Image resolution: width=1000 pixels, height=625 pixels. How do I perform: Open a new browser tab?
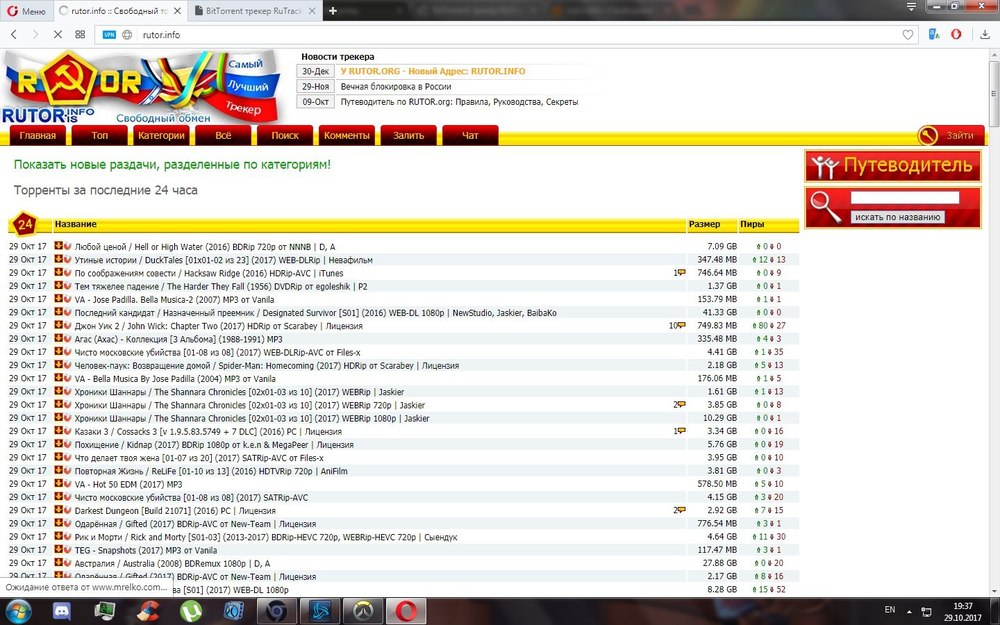[x=333, y=11]
